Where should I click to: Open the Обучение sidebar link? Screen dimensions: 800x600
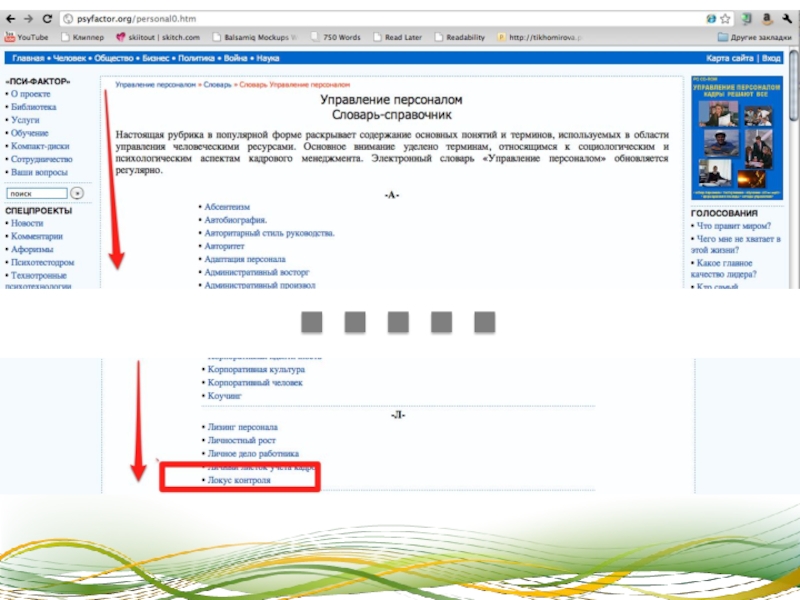[x=30, y=133]
